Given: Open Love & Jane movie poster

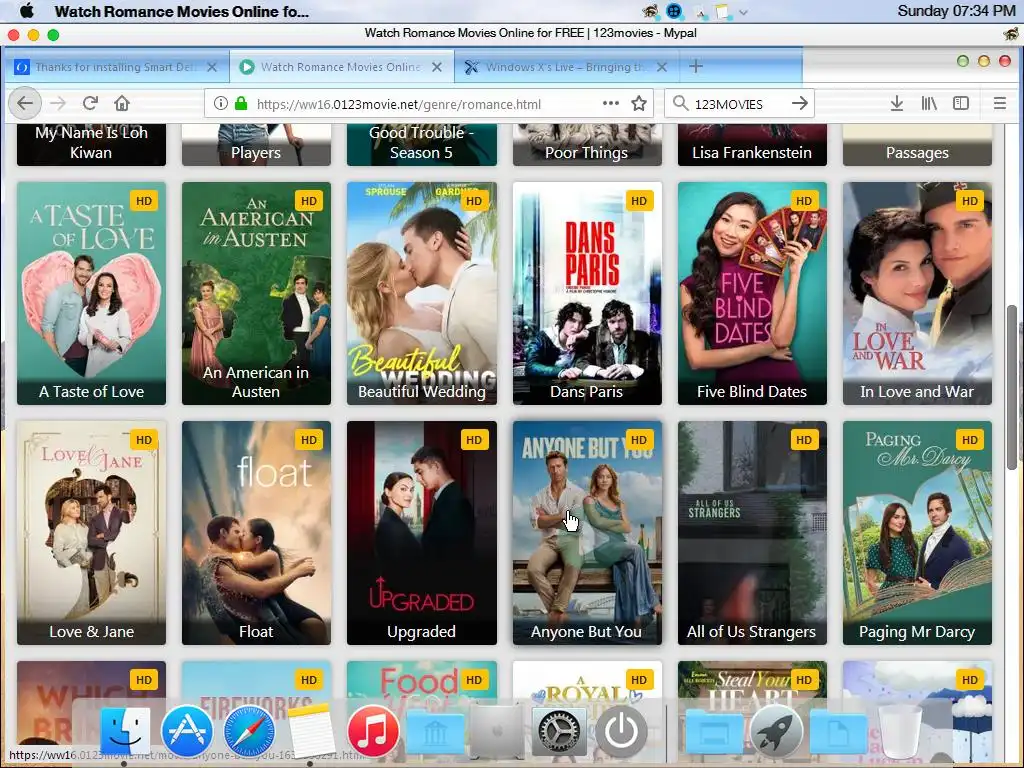Looking at the screenshot, I should tap(91, 533).
